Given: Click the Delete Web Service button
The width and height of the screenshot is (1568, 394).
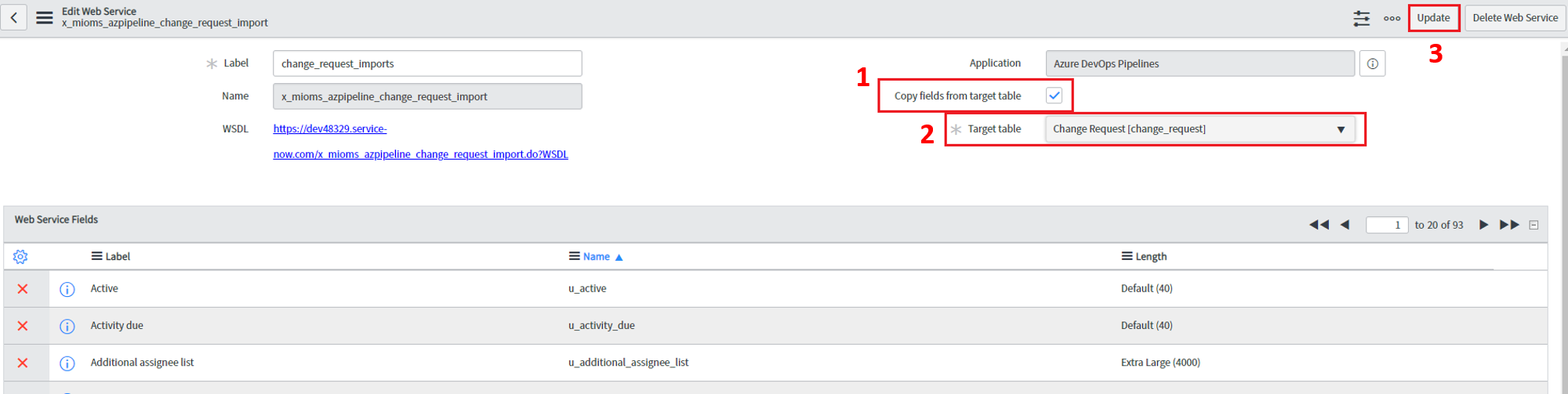Looking at the screenshot, I should coord(1515,17).
